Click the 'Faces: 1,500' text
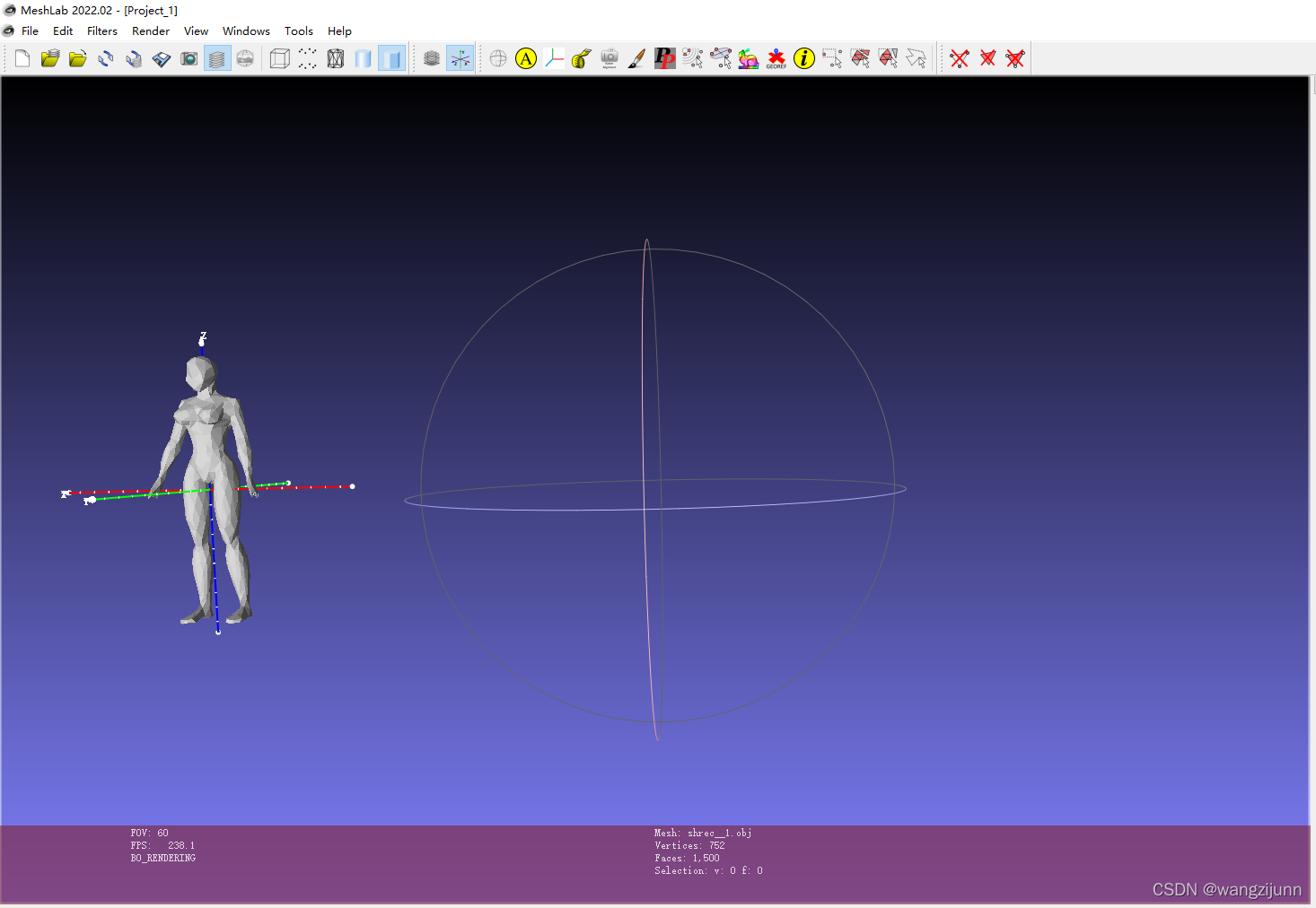 [x=687, y=858]
